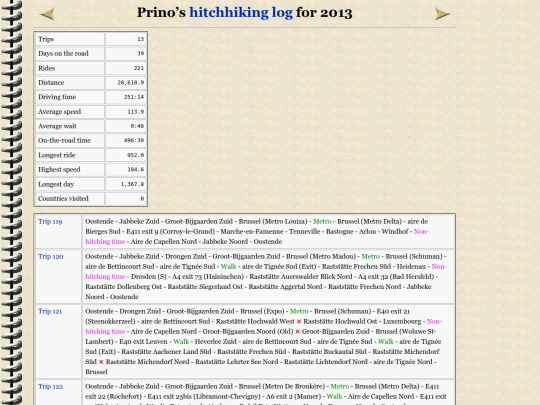Click the Driving time value 251:14
This screenshot has width=540, height=405.
click(134, 97)
